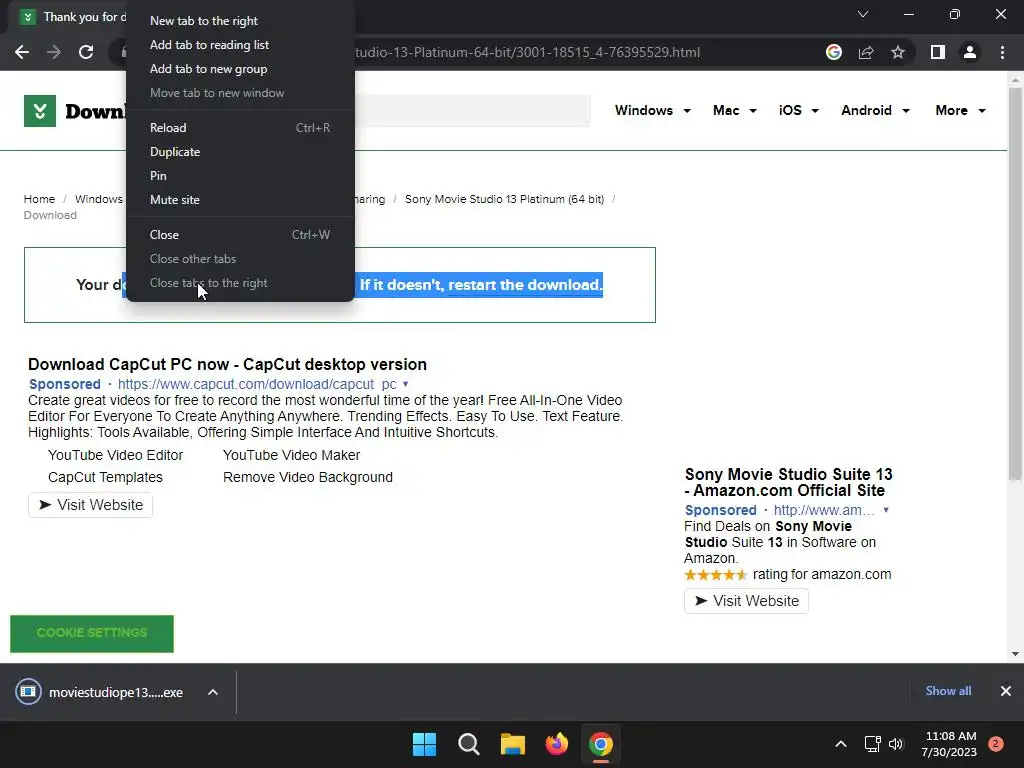This screenshot has width=1024, height=768.
Task: Open the Chrome three-dot menu
Action: 1002,52
